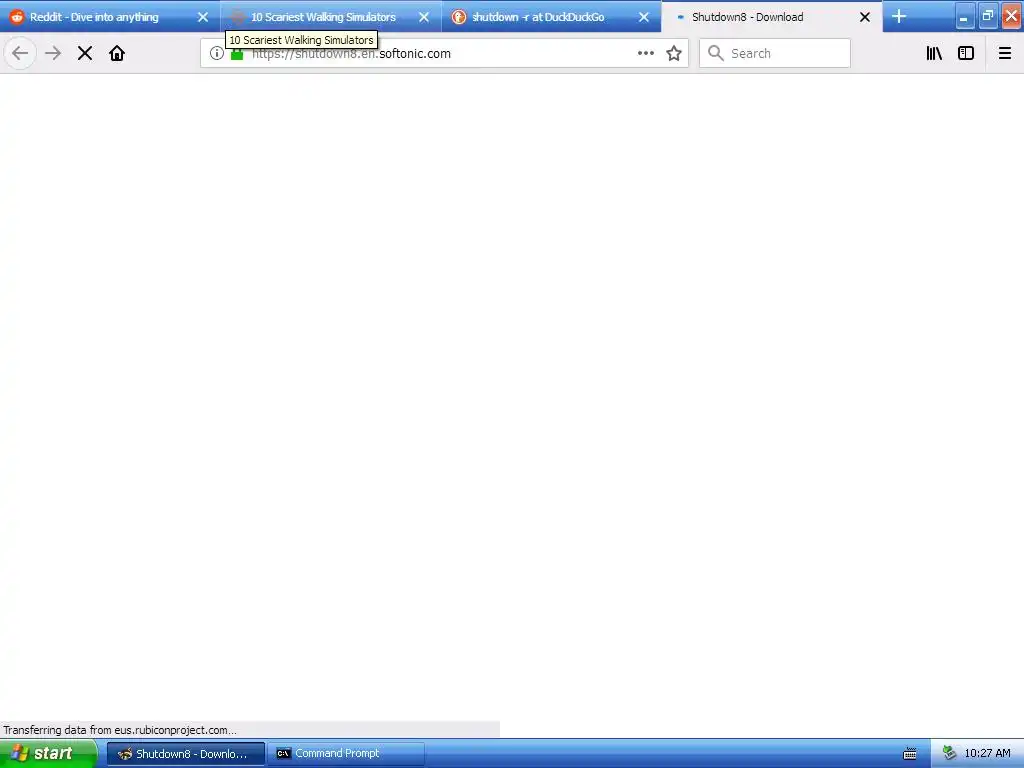Click the magnifier icon in the search box
Screen dimensions: 1024x768
click(716, 53)
